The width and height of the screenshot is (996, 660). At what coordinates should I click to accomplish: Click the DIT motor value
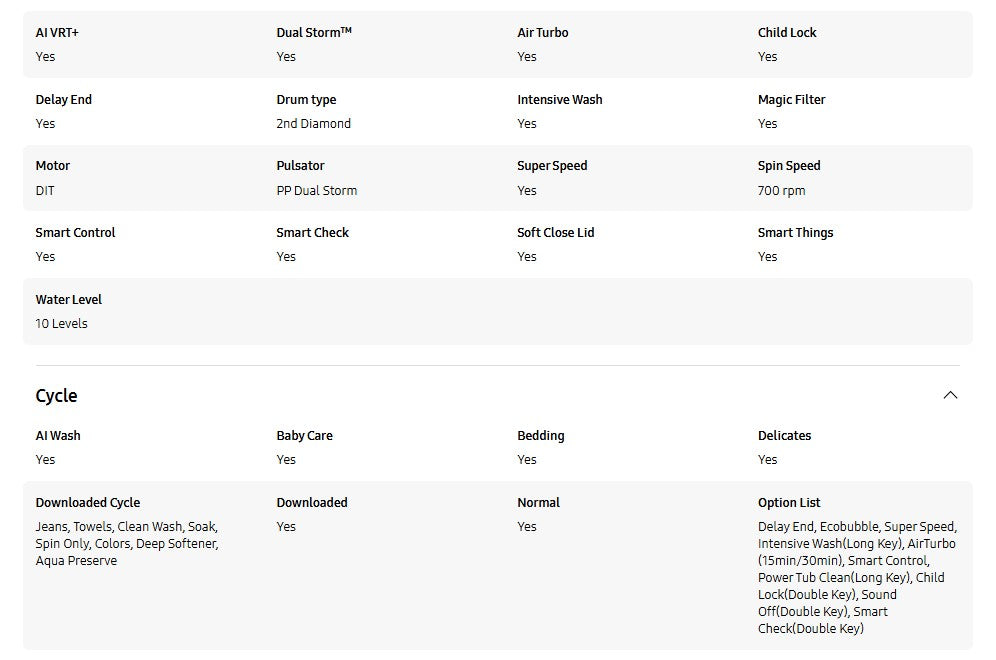45,190
